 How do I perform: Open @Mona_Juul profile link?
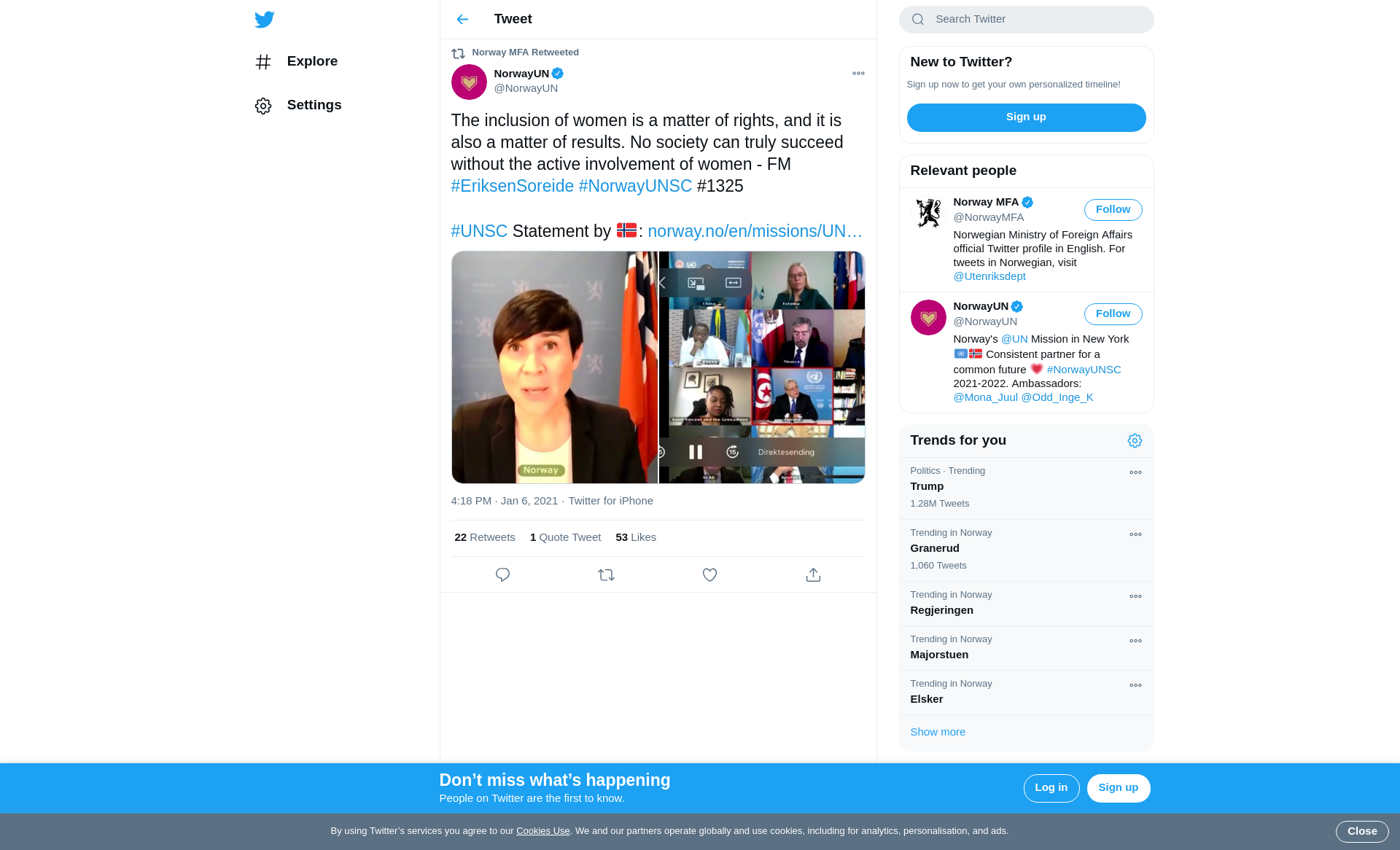[985, 398]
